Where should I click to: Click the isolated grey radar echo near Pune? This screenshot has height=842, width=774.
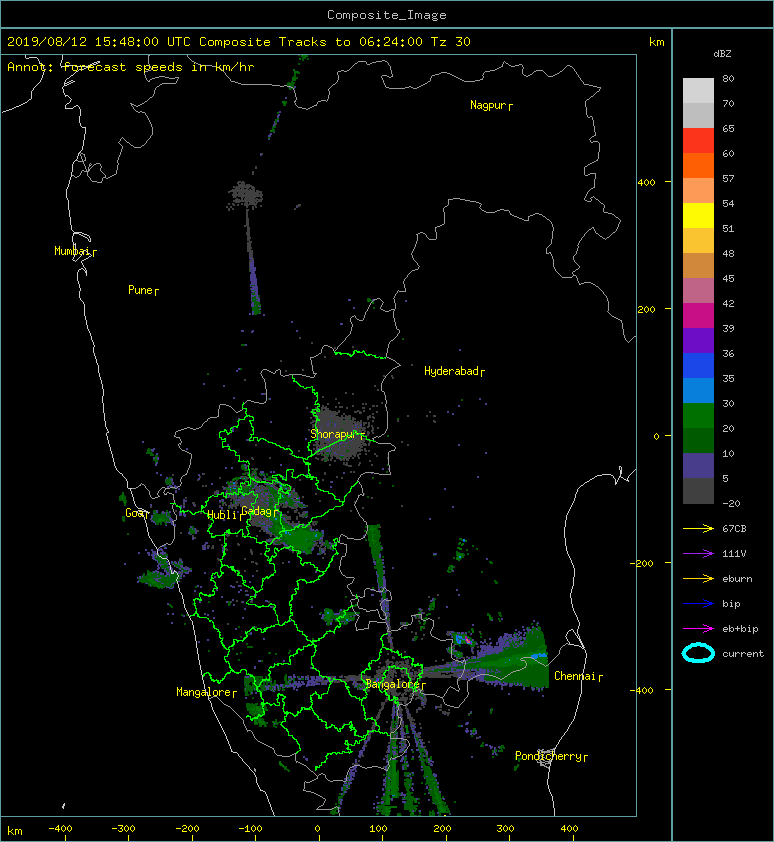click(245, 195)
